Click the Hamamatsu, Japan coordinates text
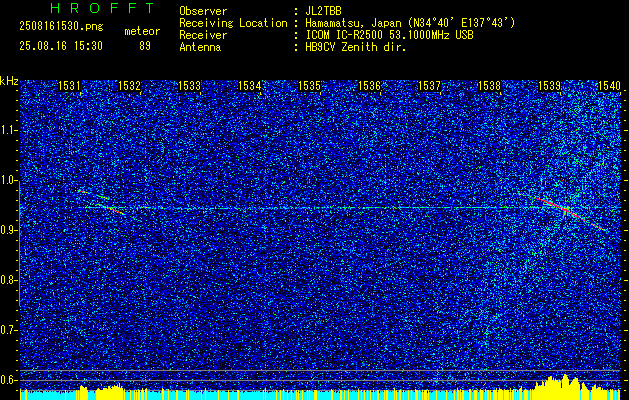The width and height of the screenshot is (629, 400). (x=410, y=23)
